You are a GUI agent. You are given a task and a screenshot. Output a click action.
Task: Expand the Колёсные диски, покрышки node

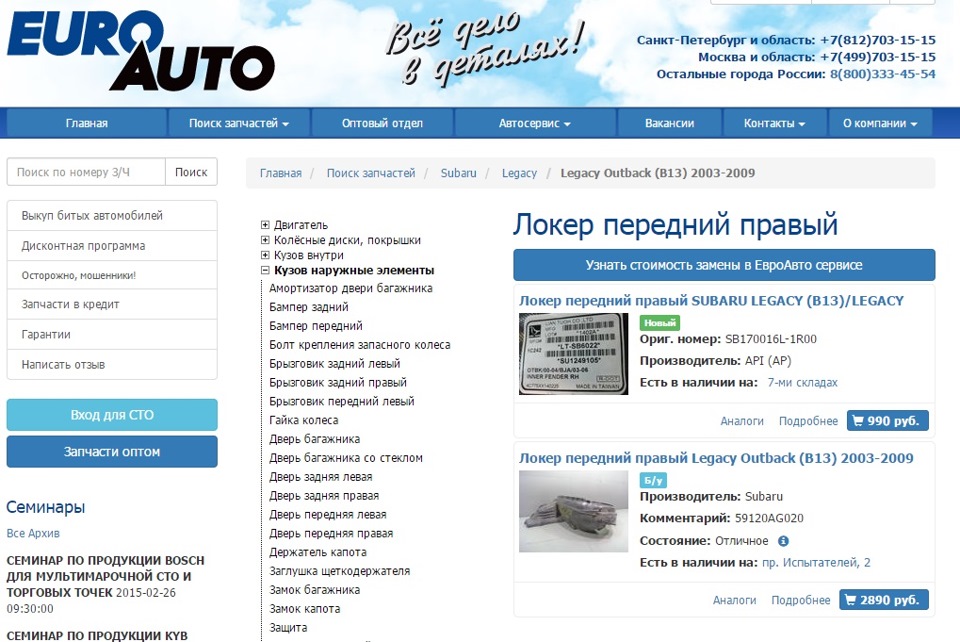pos(265,240)
